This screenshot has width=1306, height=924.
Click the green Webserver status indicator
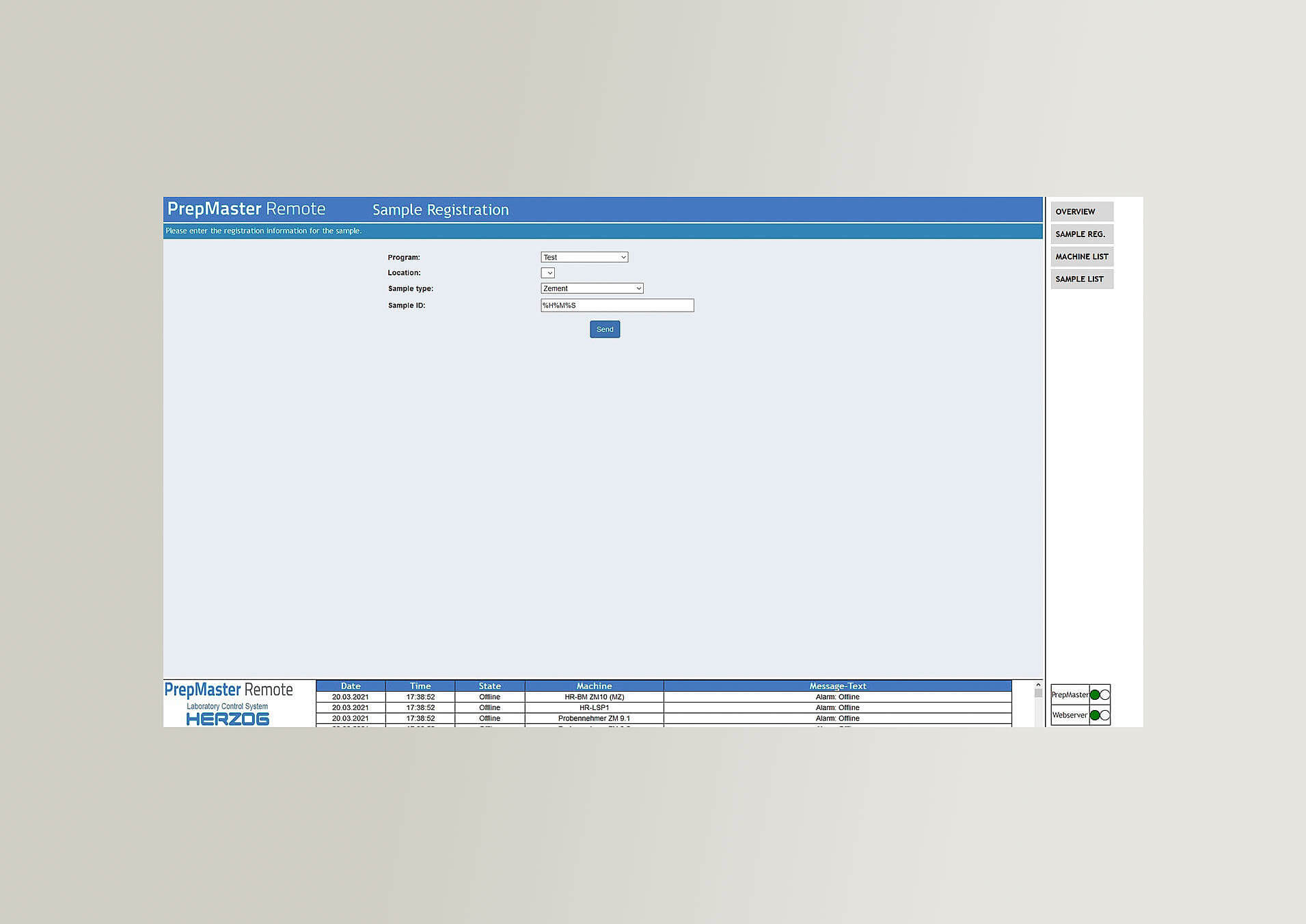(x=1095, y=715)
